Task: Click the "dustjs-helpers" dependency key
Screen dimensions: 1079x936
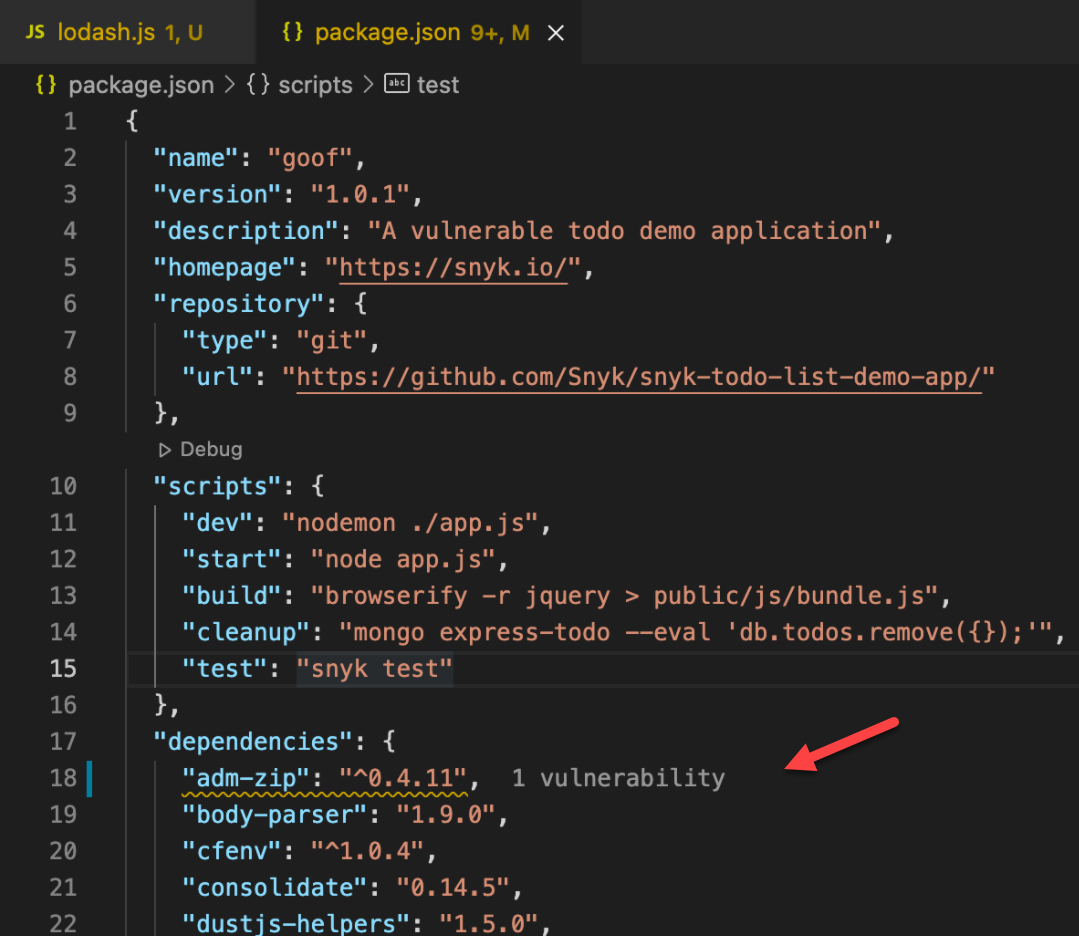Action: [x=296, y=923]
